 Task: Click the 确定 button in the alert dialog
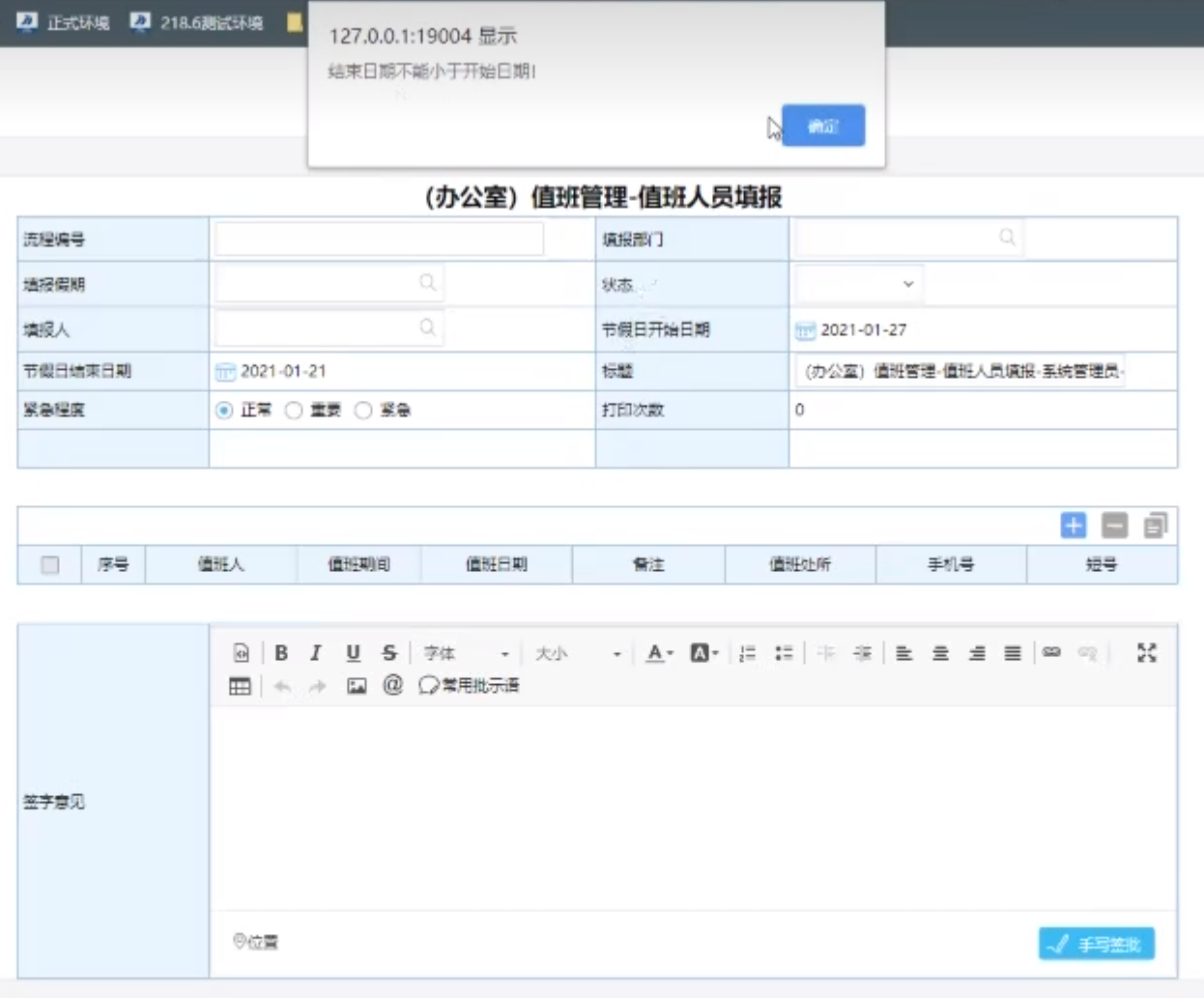(823, 126)
